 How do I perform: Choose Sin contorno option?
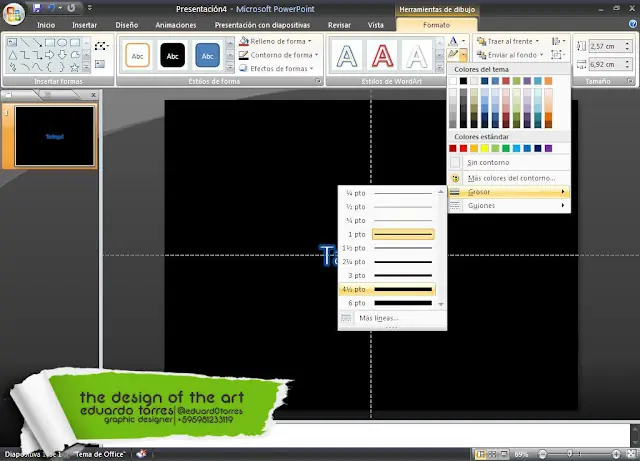coord(488,162)
